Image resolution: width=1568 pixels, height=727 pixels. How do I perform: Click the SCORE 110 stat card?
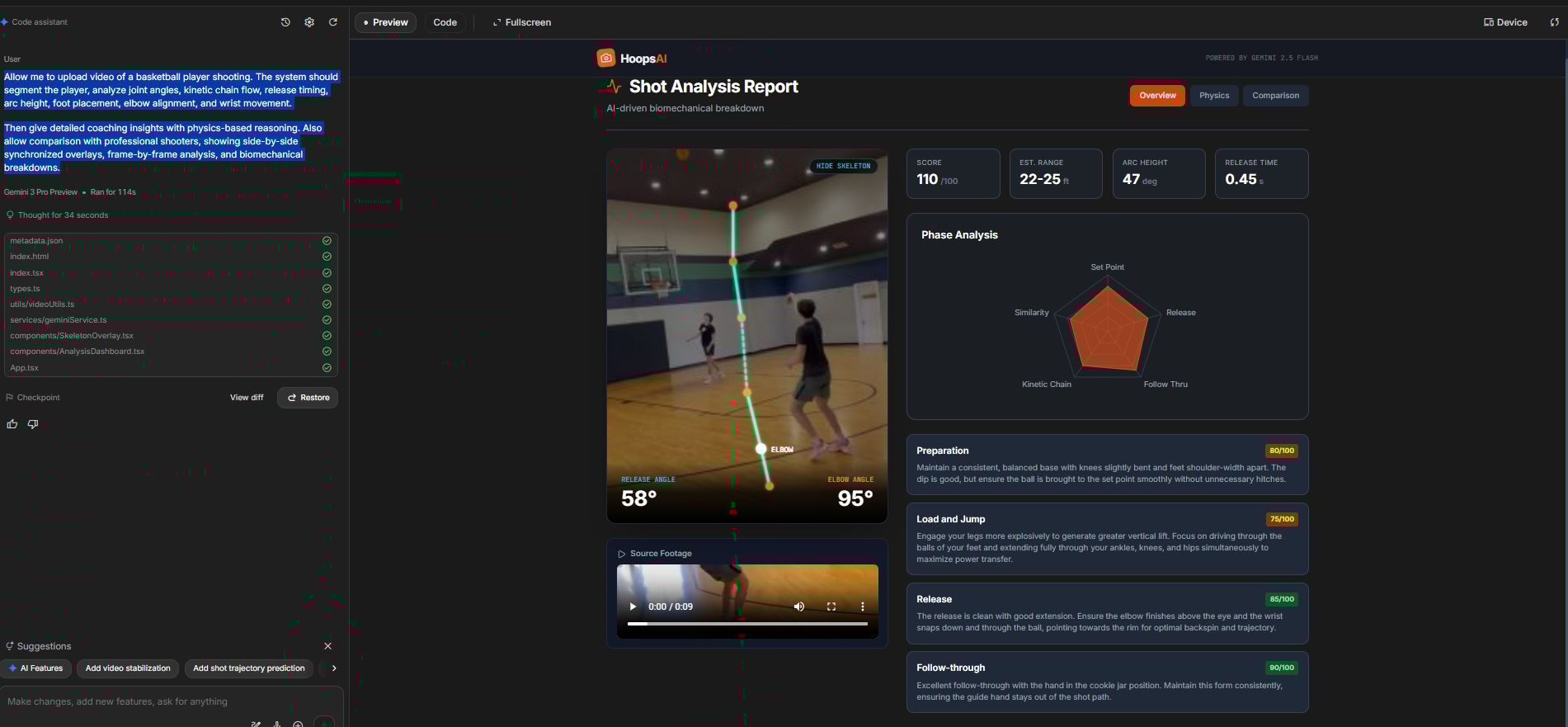click(x=954, y=173)
